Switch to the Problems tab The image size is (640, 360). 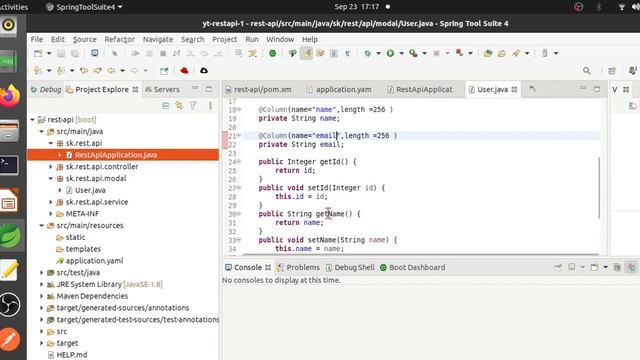pos(298,267)
